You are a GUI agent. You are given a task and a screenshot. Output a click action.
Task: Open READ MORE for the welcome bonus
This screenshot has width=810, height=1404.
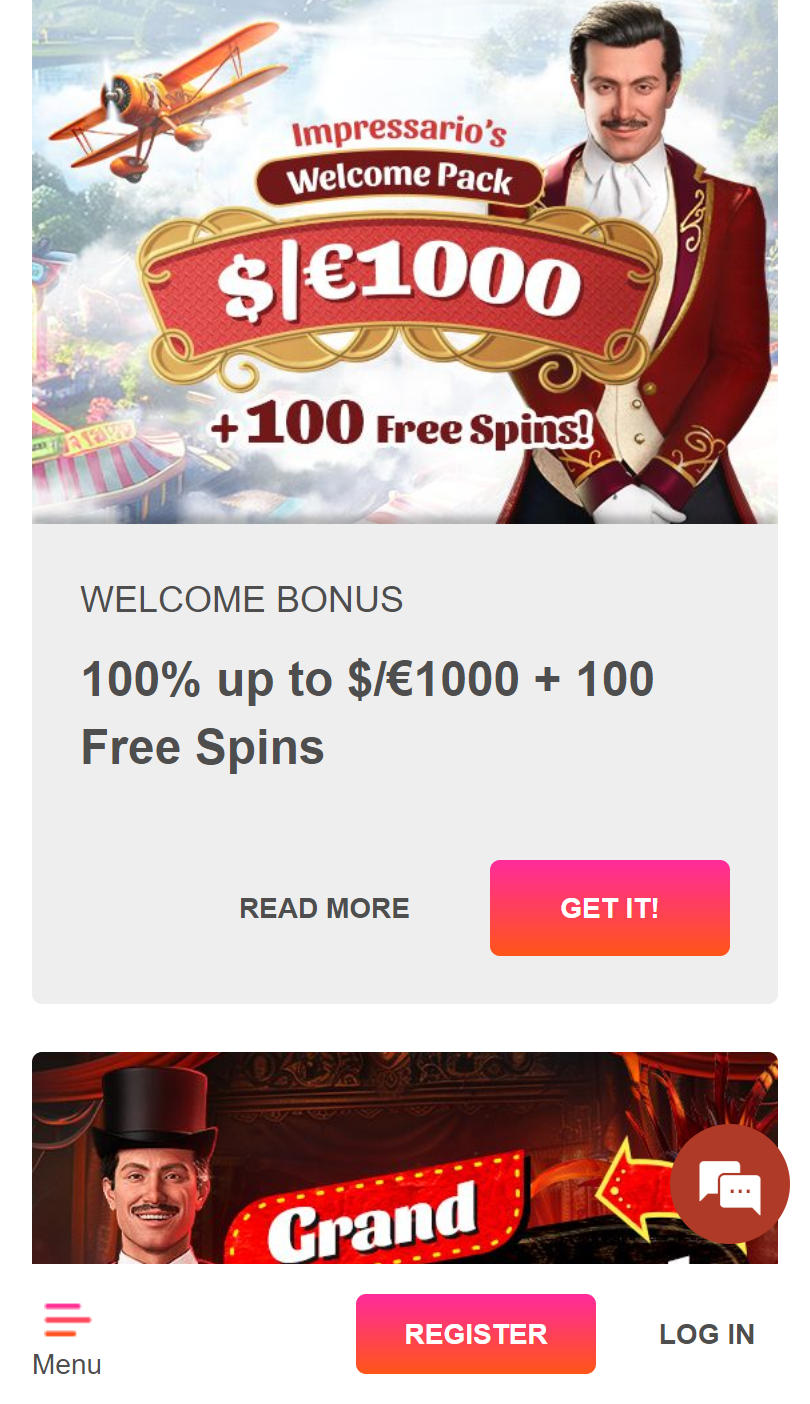(324, 908)
